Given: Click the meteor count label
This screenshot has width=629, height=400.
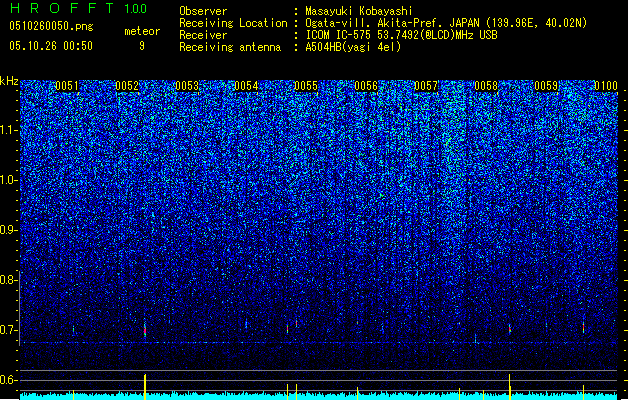Looking at the screenshot, I should [142, 31].
